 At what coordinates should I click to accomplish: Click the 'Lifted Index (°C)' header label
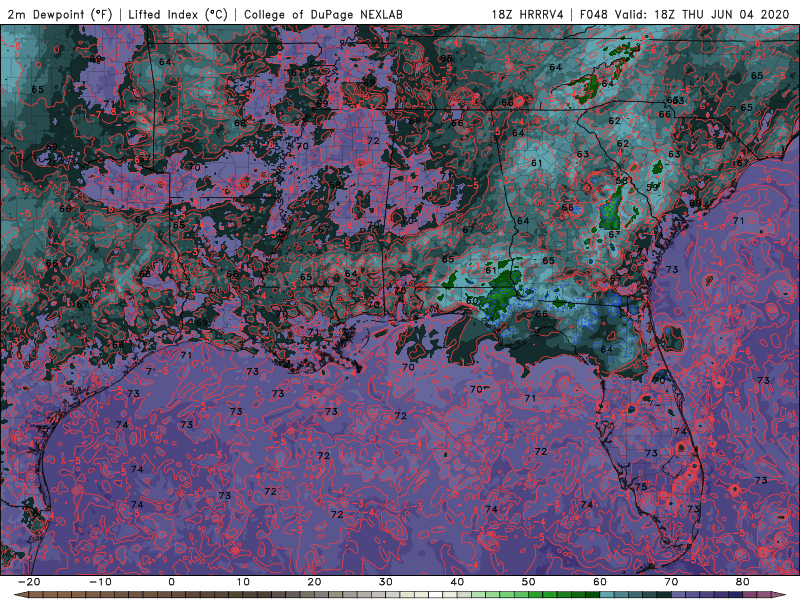click(x=178, y=14)
